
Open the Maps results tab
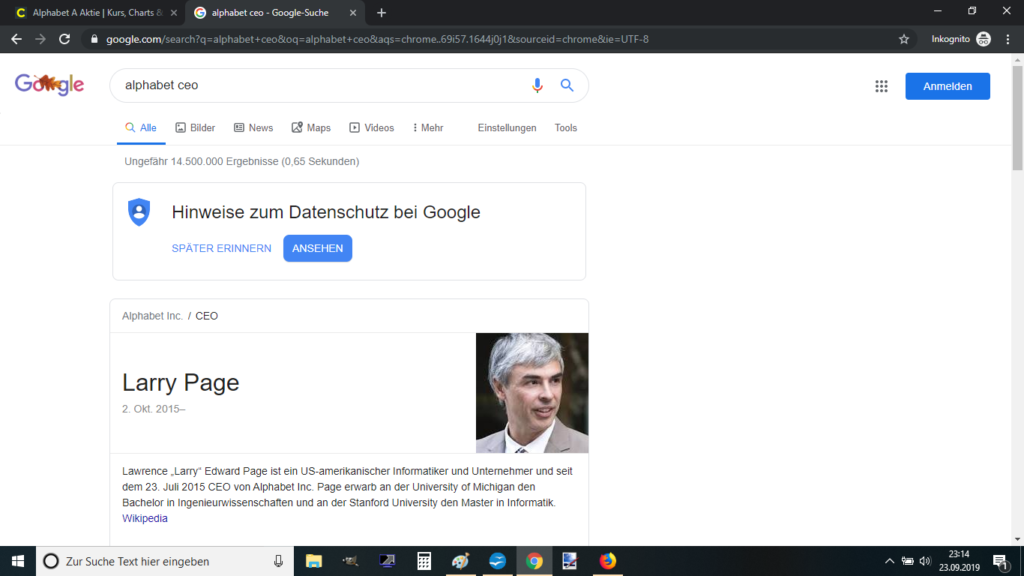point(312,128)
